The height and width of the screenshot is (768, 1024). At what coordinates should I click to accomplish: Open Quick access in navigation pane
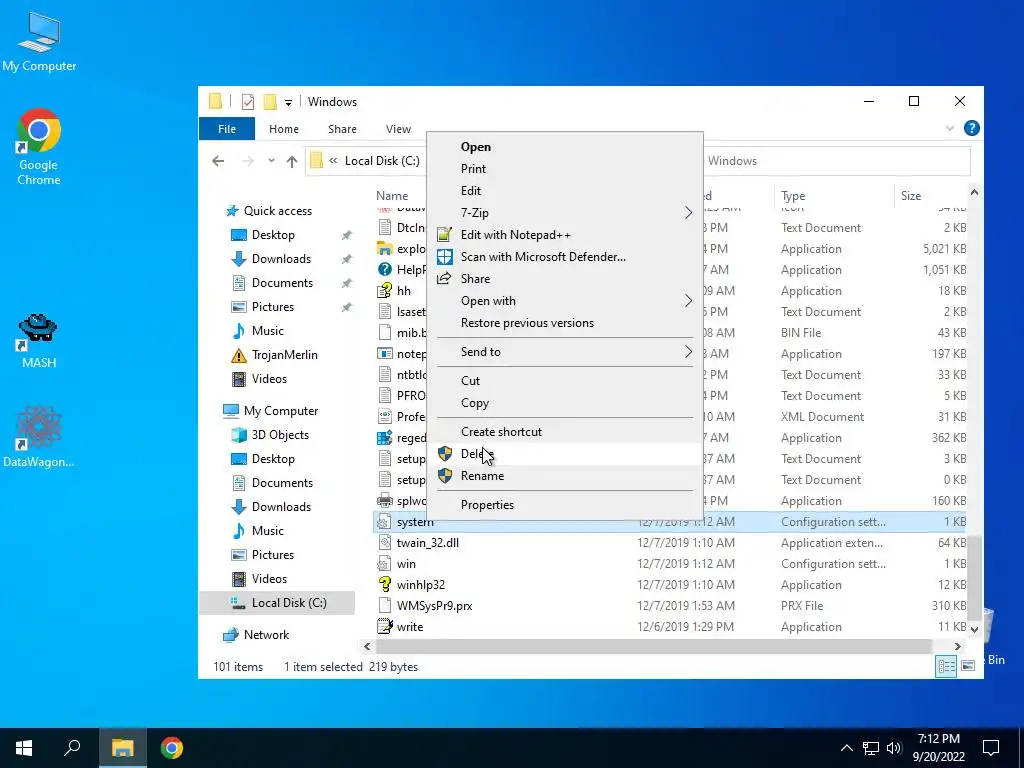278,211
